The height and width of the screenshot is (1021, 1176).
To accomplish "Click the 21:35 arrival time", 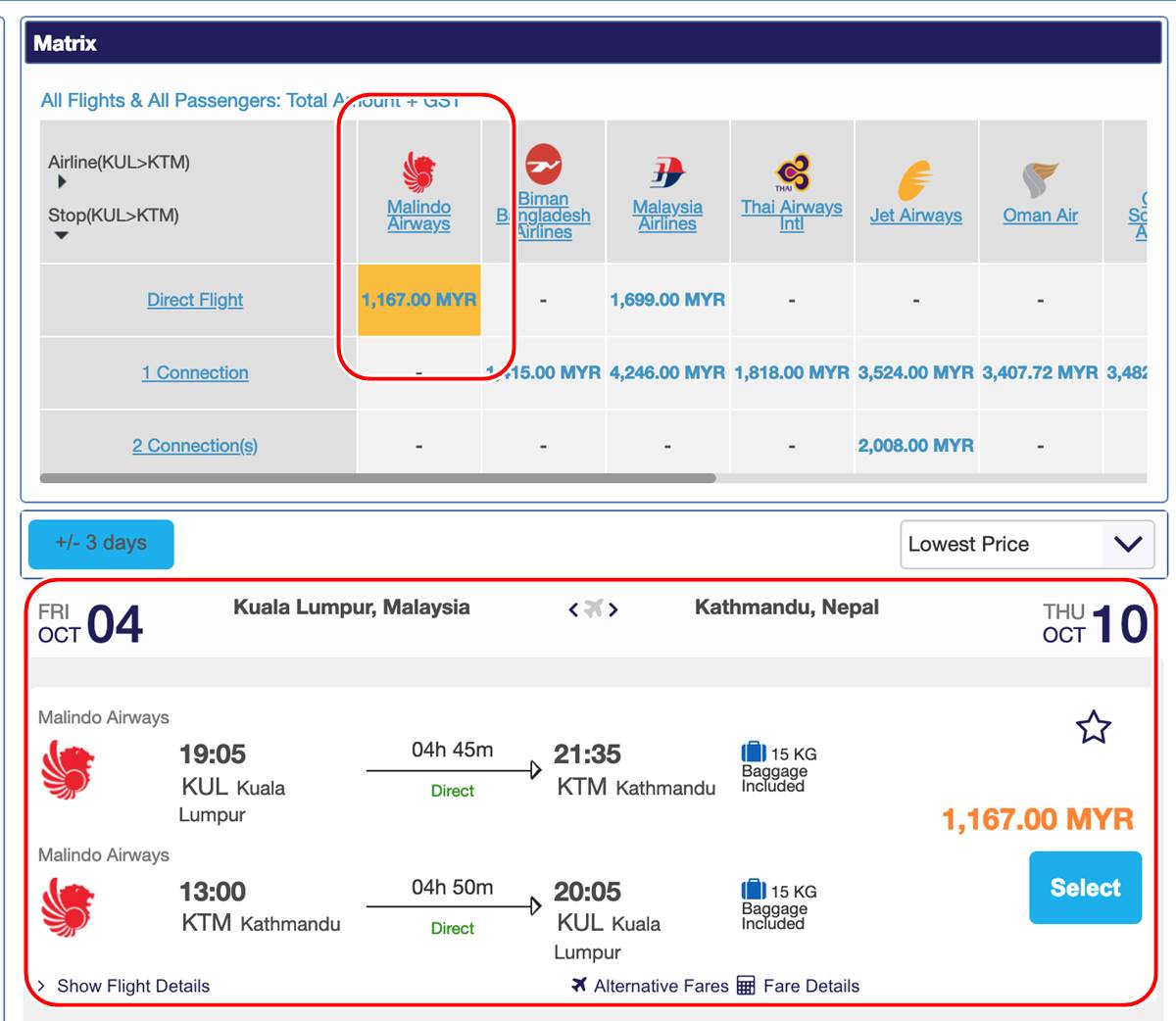I will coord(587,754).
